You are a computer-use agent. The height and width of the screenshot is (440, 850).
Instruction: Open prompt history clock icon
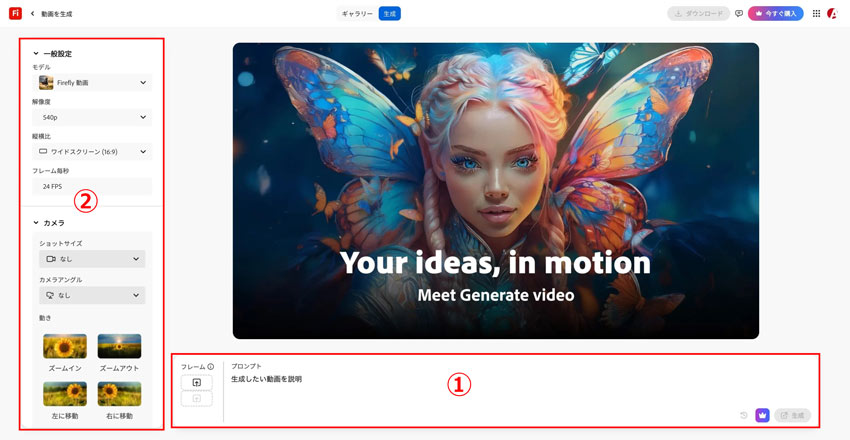click(744, 416)
